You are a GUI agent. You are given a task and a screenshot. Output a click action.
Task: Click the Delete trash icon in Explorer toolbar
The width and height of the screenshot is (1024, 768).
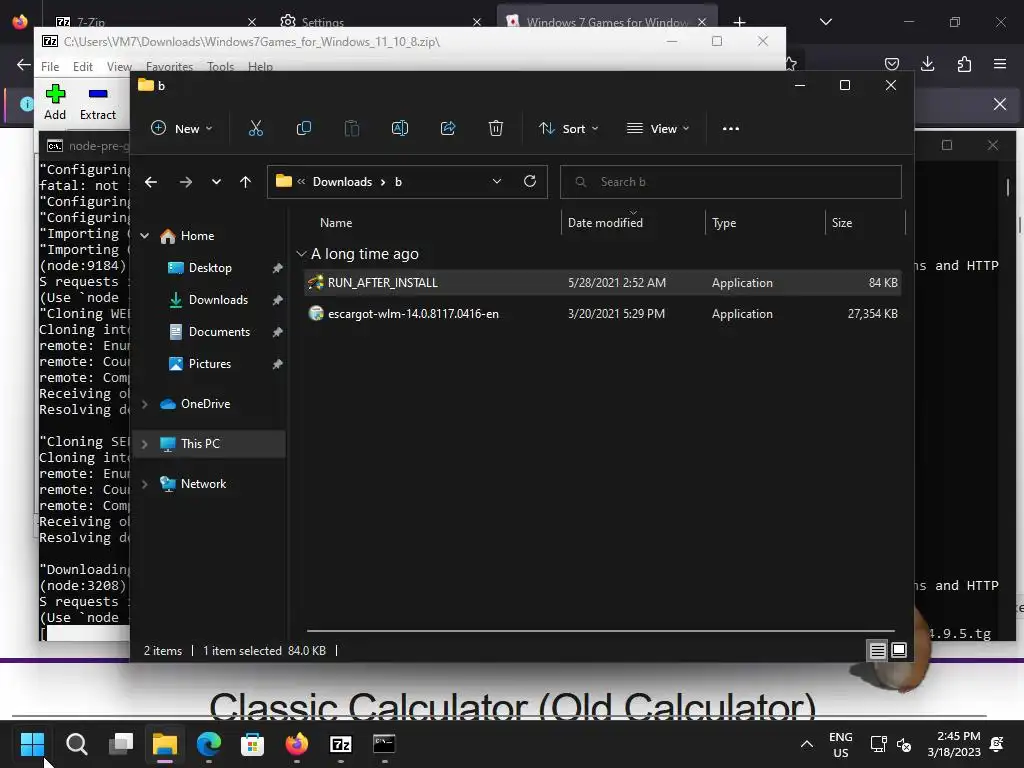tap(496, 129)
